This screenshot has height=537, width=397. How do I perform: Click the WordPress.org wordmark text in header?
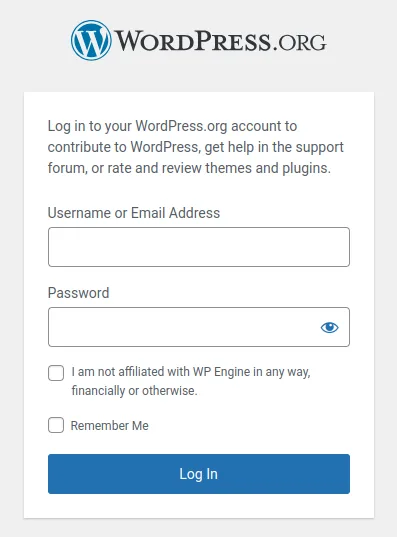220,41
